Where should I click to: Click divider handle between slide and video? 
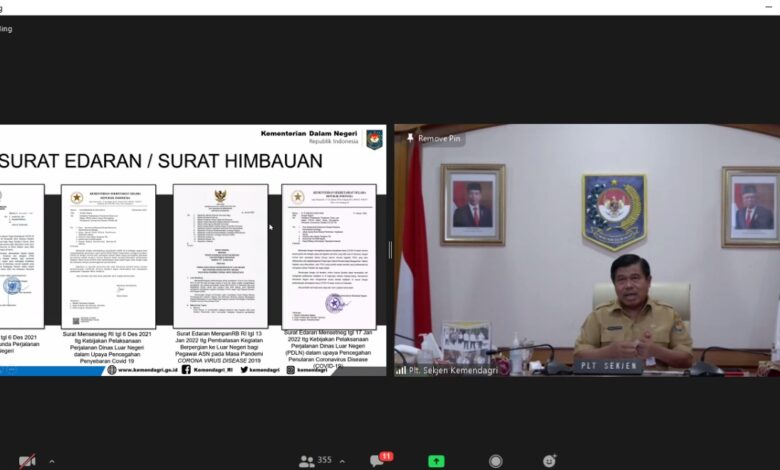coord(390,250)
